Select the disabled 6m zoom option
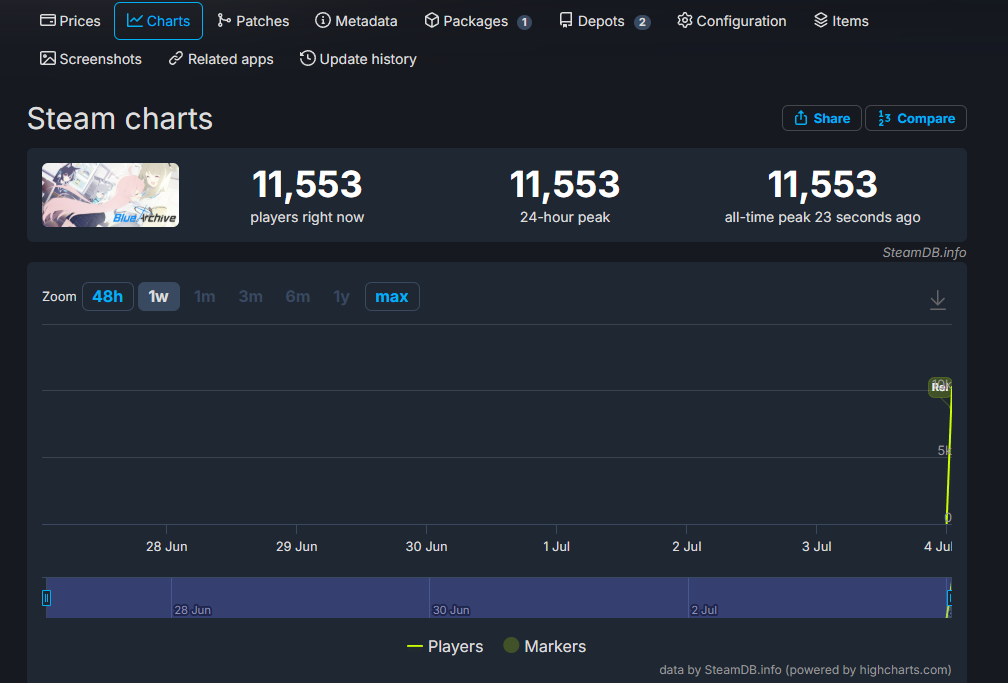The width and height of the screenshot is (1008, 683). 298,296
